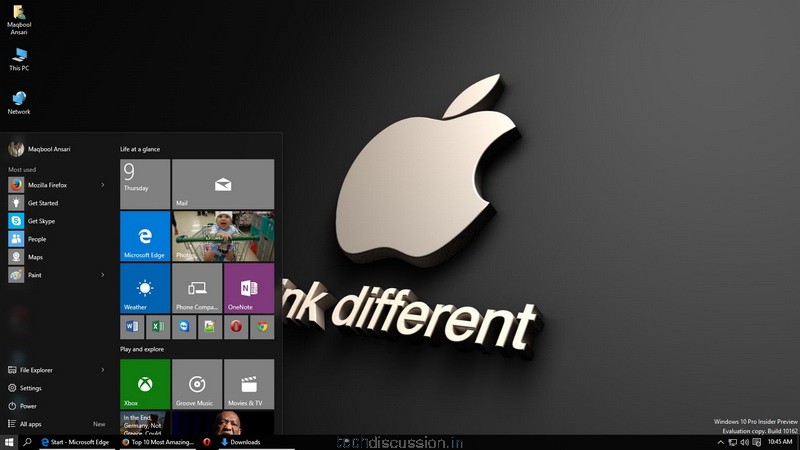Launch Excel from the small tile
The image size is (800, 450).
(158, 326)
